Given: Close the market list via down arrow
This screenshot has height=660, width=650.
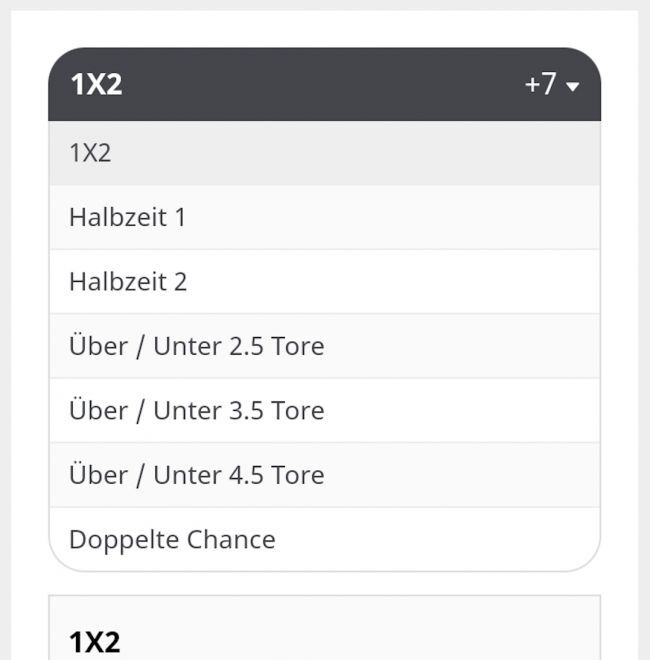Looking at the screenshot, I should [x=573, y=87].
